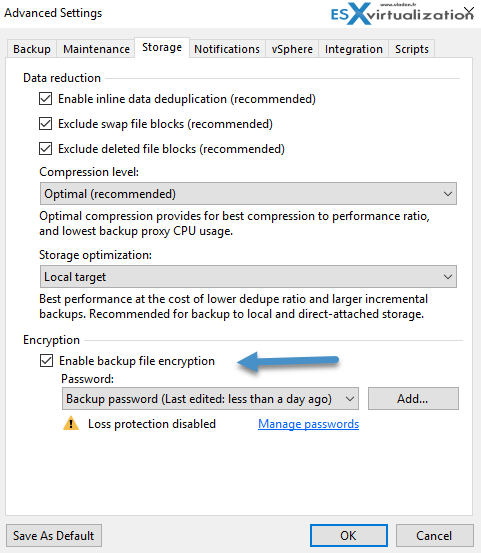Open the Integration tab
481x553 pixels.
(x=354, y=49)
